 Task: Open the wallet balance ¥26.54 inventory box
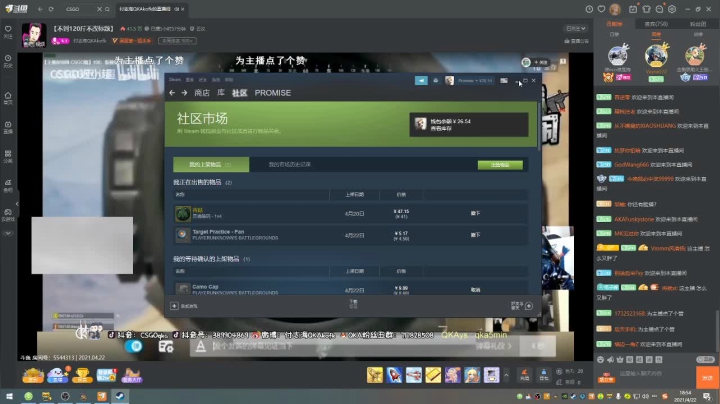(x=469, y=124)
